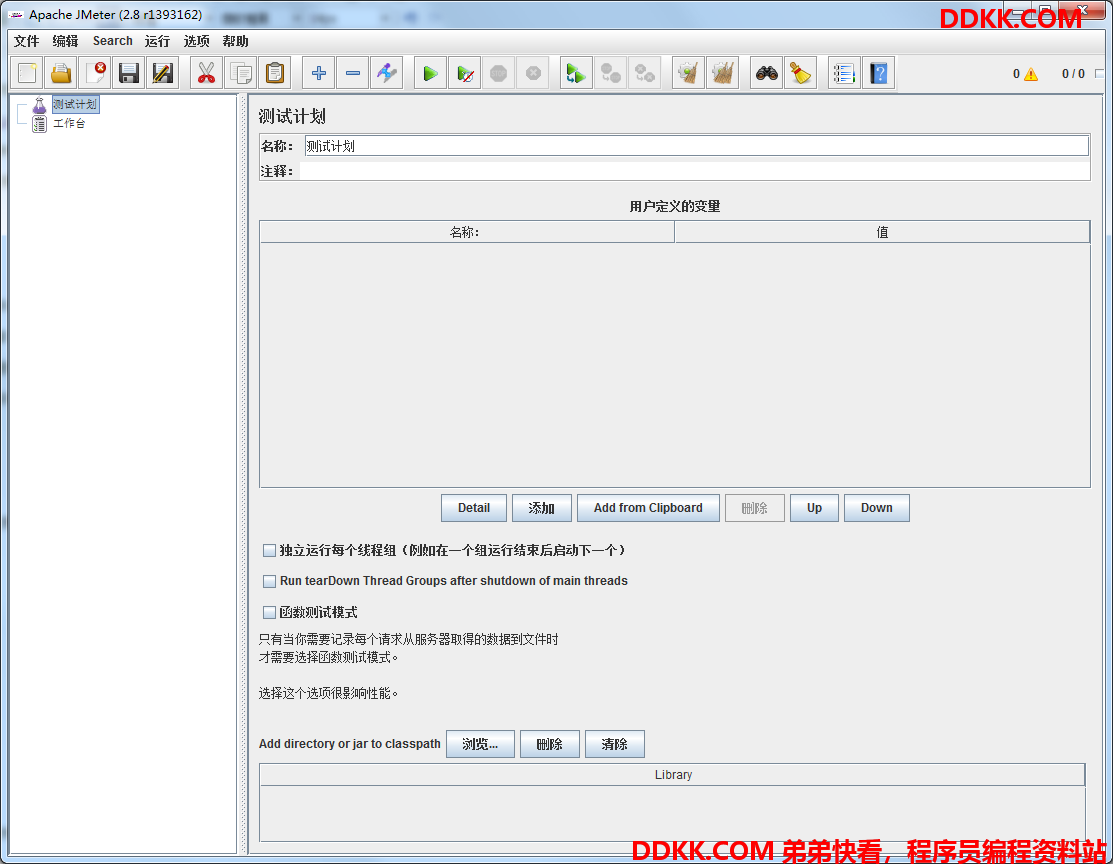Image resolution: width=1113 pixels, height=864 pixels.
Task: Click the Library column header
Action: pyautogui.click(x=673, y=775)
